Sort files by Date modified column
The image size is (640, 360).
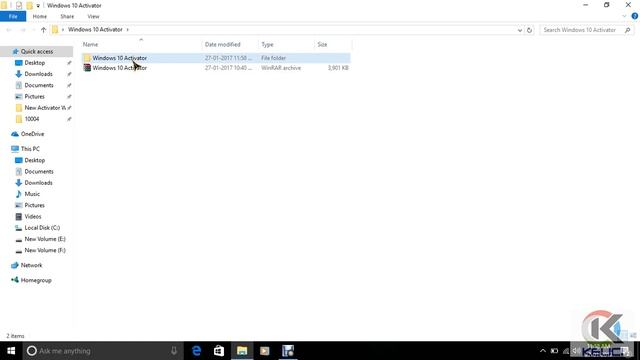click(222, 44)
